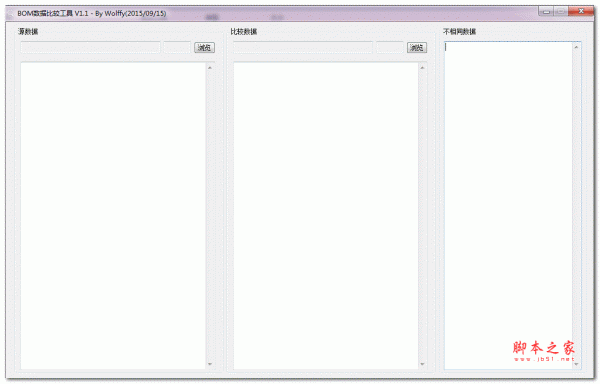600x384 pixels.
Task: Focus the small field beside source path
Action: point(177,47)
